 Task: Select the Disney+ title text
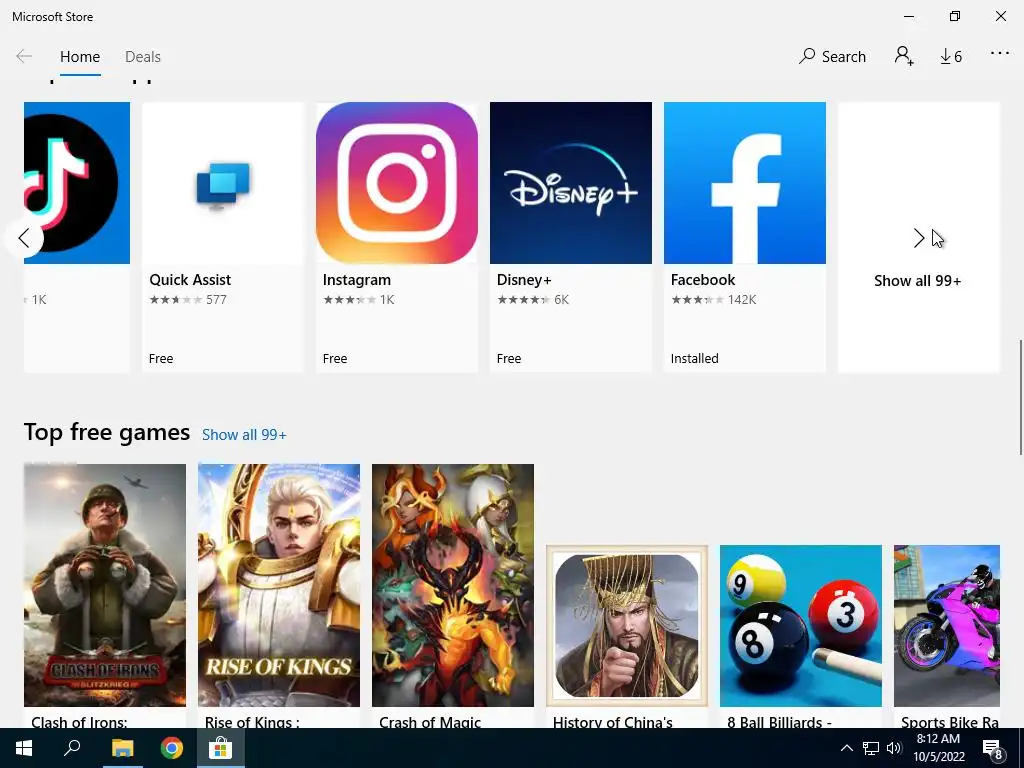point(524,280)
